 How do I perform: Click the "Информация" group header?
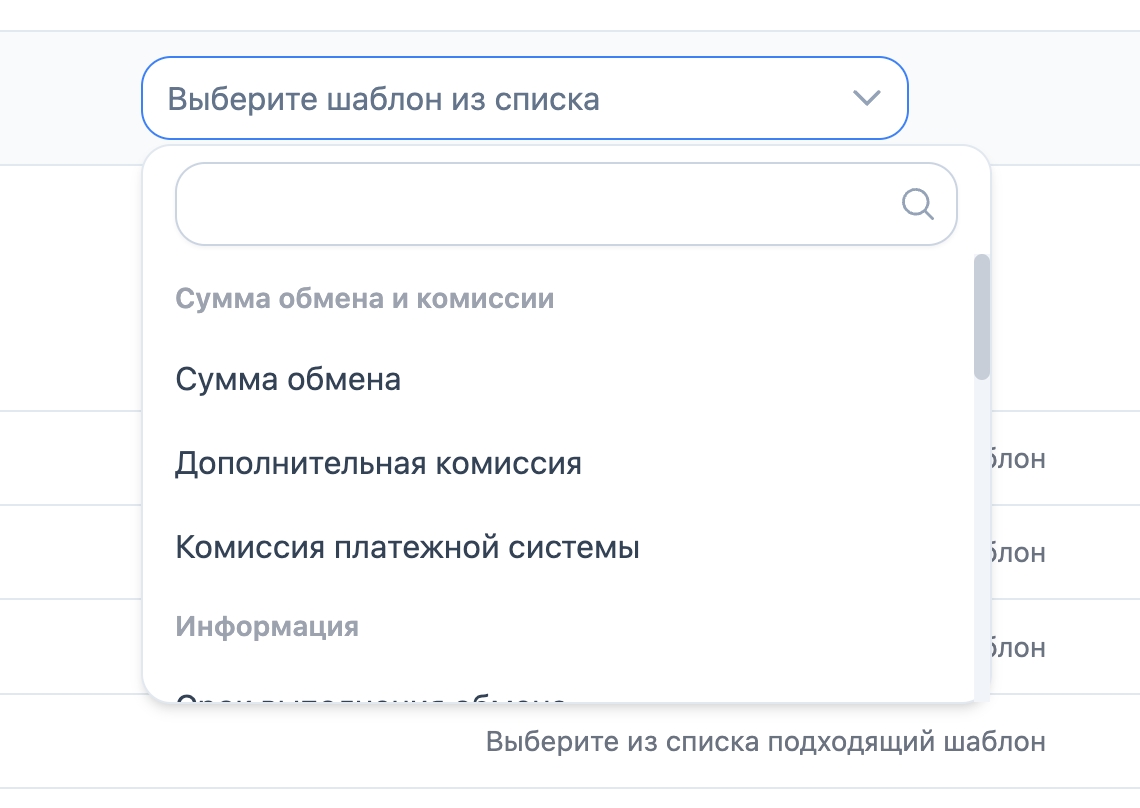point(267,627)
